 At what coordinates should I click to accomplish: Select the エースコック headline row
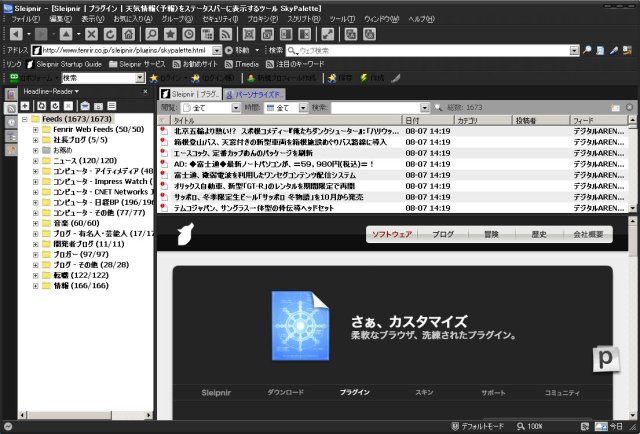click(392, 153)
